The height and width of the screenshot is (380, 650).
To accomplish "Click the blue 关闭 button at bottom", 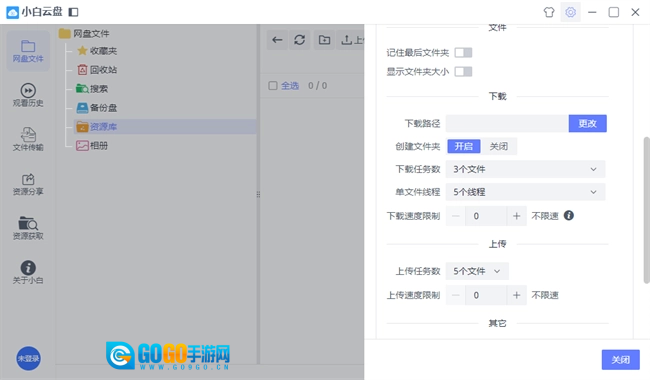I will [621, 360].
